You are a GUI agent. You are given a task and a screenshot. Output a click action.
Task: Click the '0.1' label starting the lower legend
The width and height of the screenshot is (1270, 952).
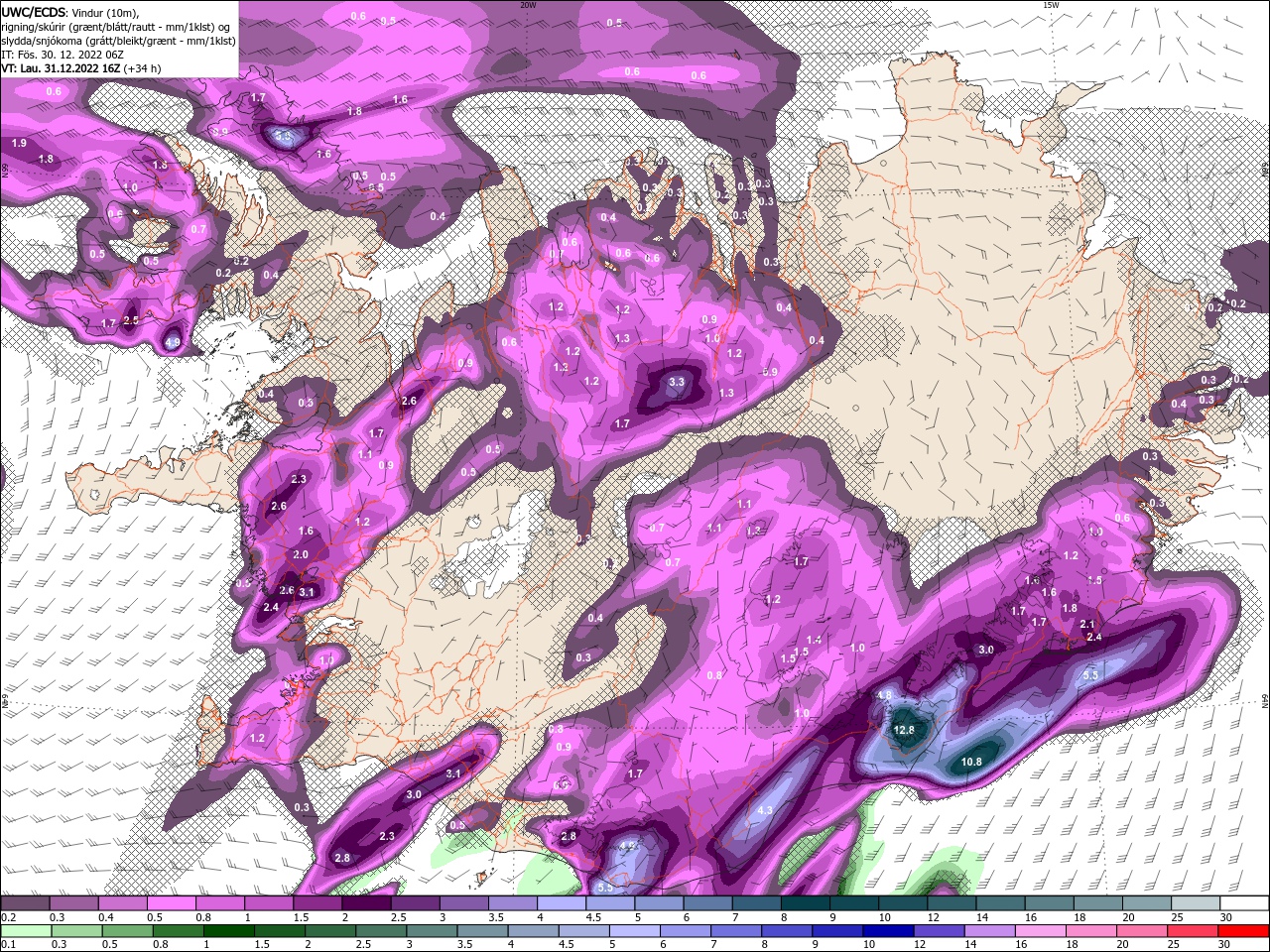[x=7, y=945]
